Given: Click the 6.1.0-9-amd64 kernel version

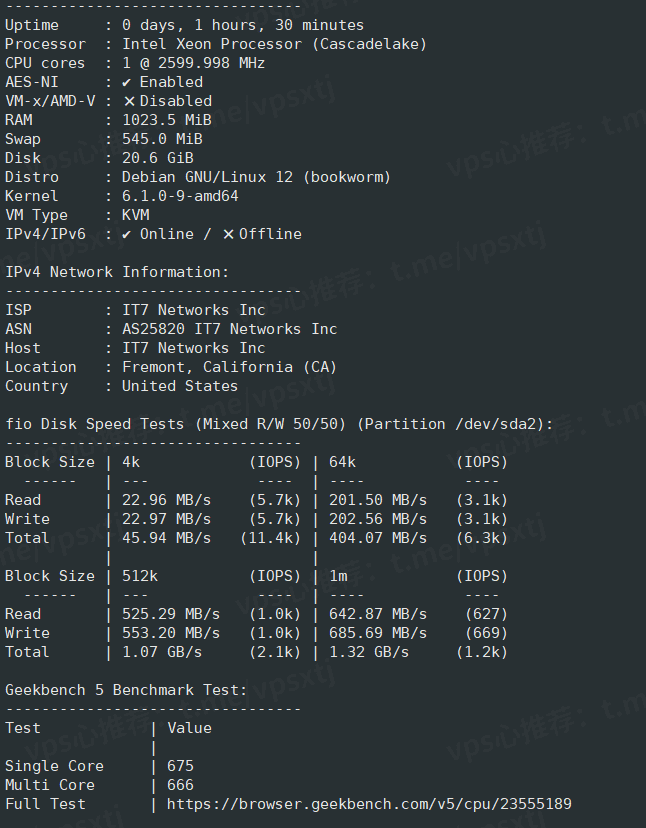Looking at the screenshot, I should click(x=180, y=196).
